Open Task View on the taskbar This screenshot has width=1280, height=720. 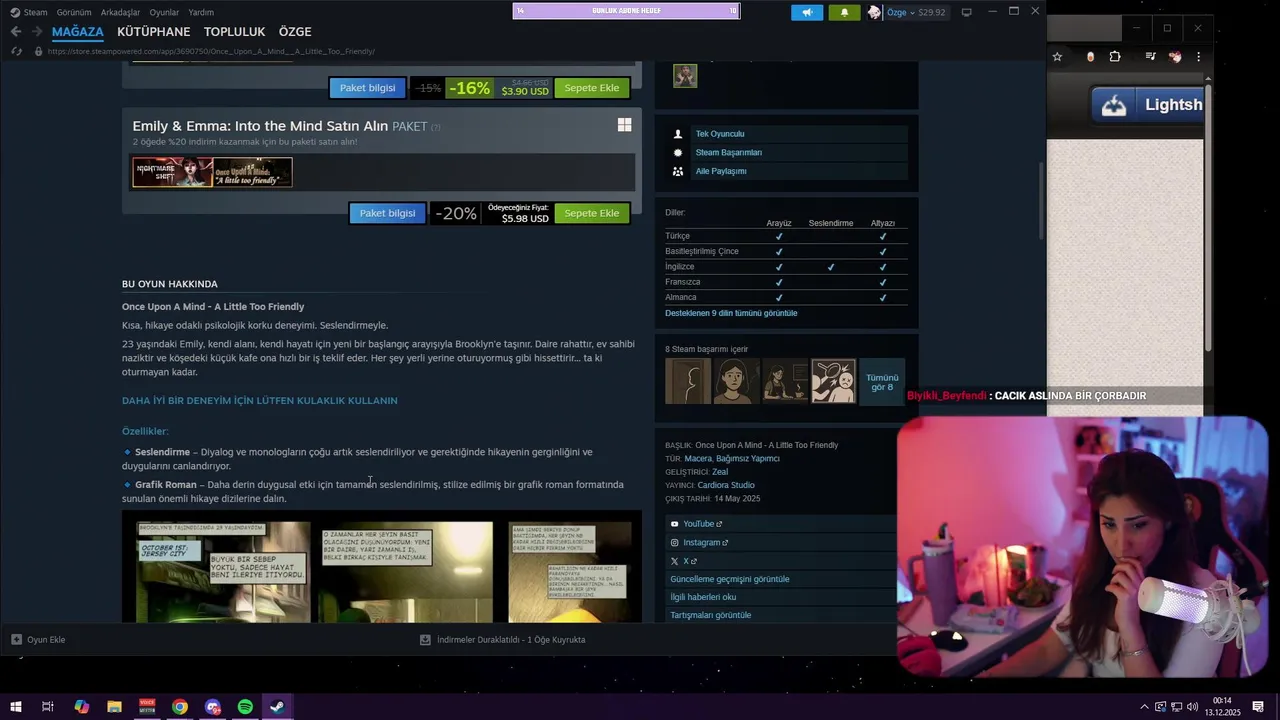pyautogui.click(x=47, y=707)
